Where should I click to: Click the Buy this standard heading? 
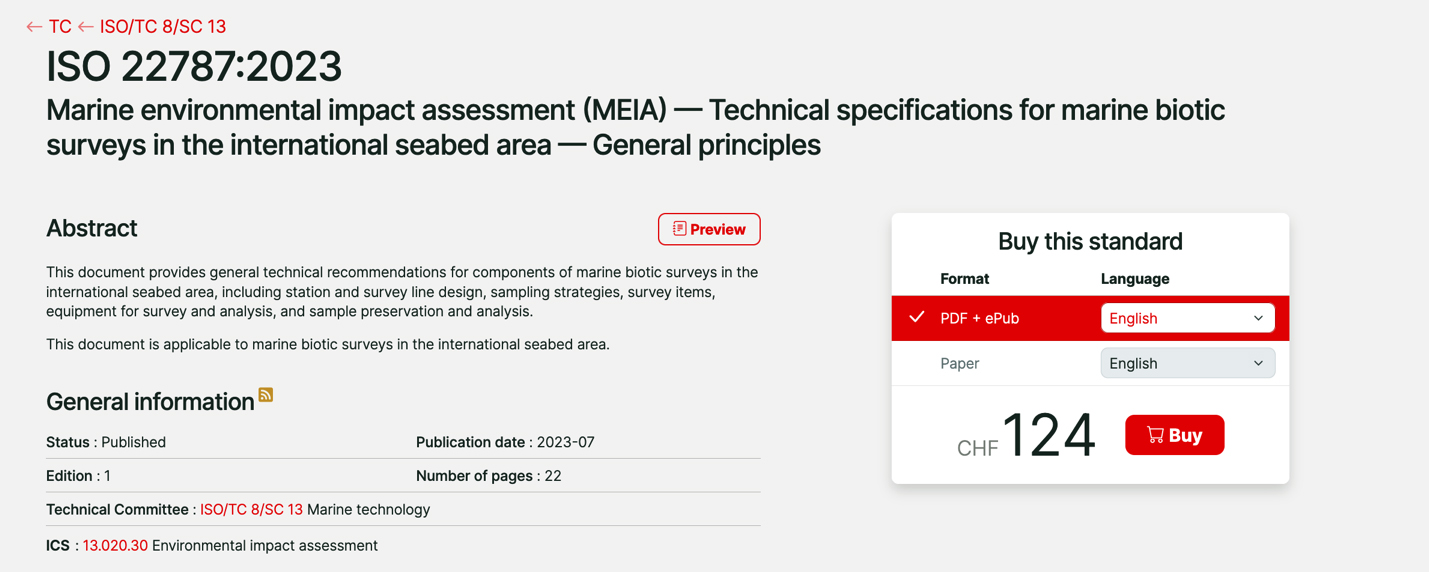[1090, 241]
